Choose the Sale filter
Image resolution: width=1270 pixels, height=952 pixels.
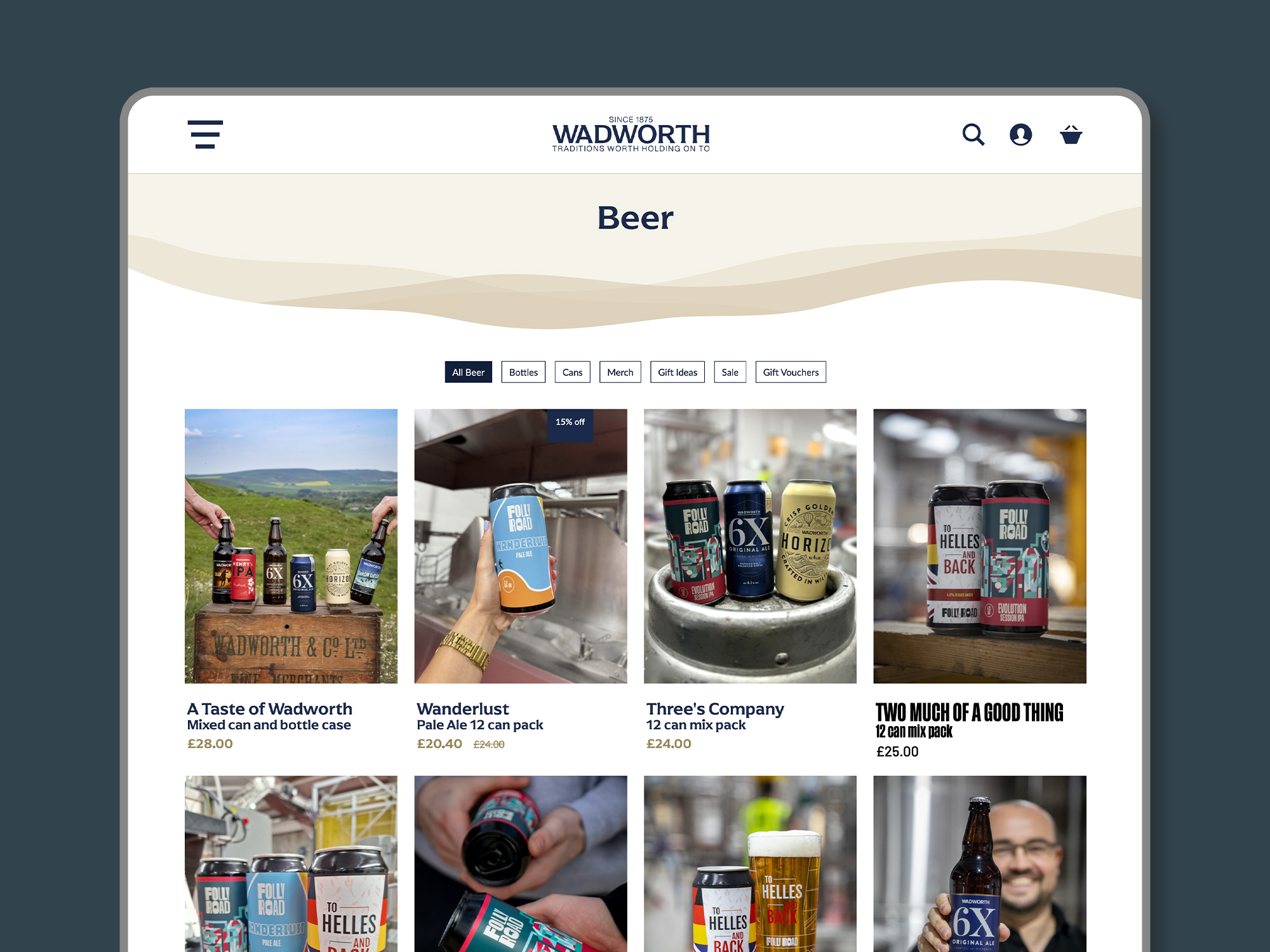pos(730,373)
